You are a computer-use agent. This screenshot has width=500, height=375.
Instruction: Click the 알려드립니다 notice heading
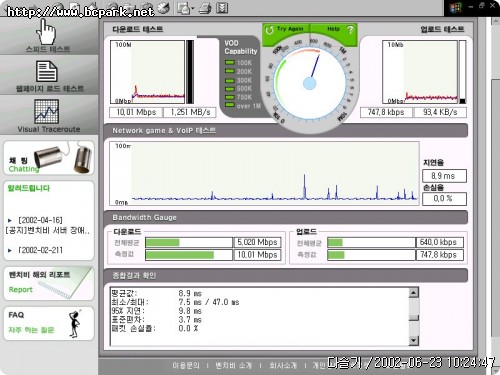[x=29, y=188]
